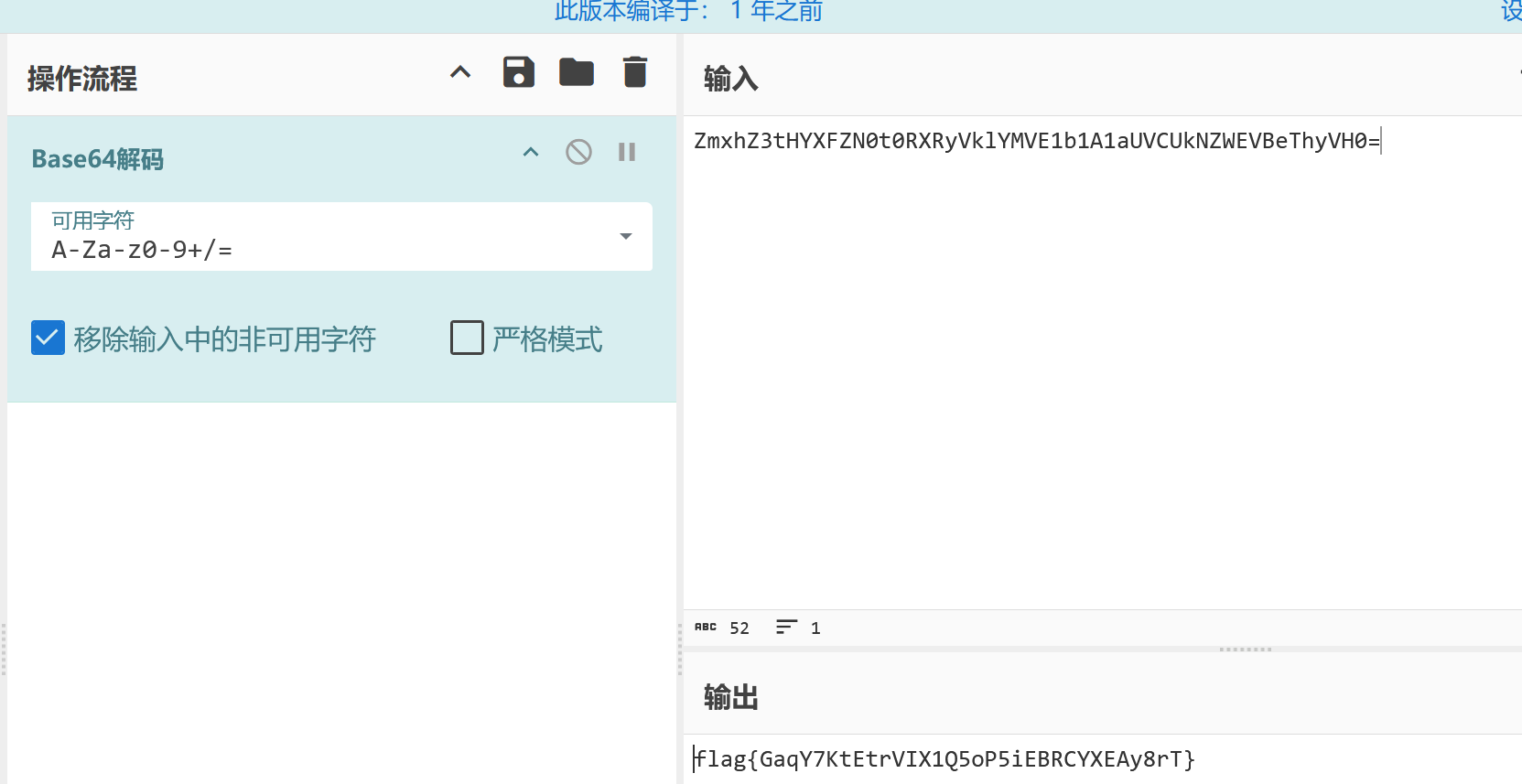Set a breakpoint on Base64解码 with pause icon
This screenshot has height=784, width=1522.
pos(627,152)
